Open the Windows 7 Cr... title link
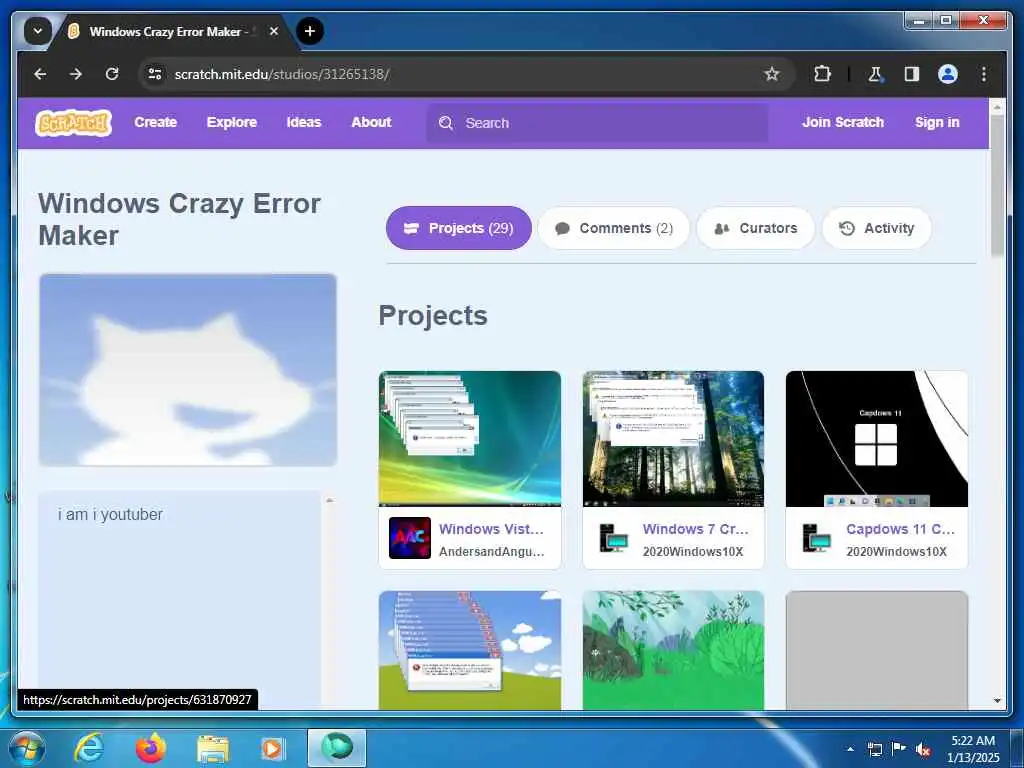 [x=696, y=529]
